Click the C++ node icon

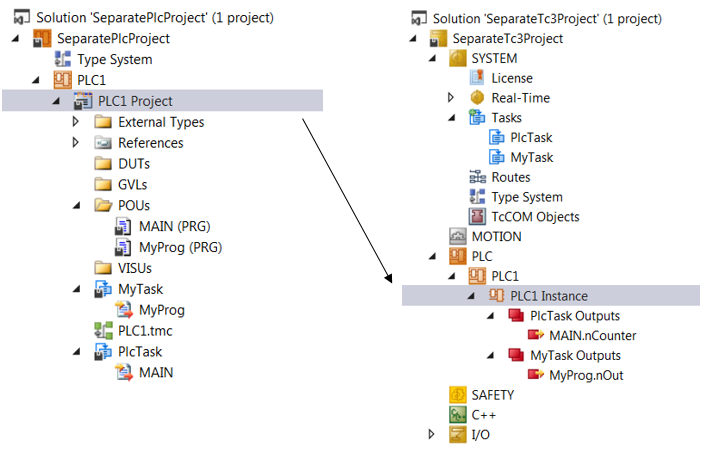457,415
